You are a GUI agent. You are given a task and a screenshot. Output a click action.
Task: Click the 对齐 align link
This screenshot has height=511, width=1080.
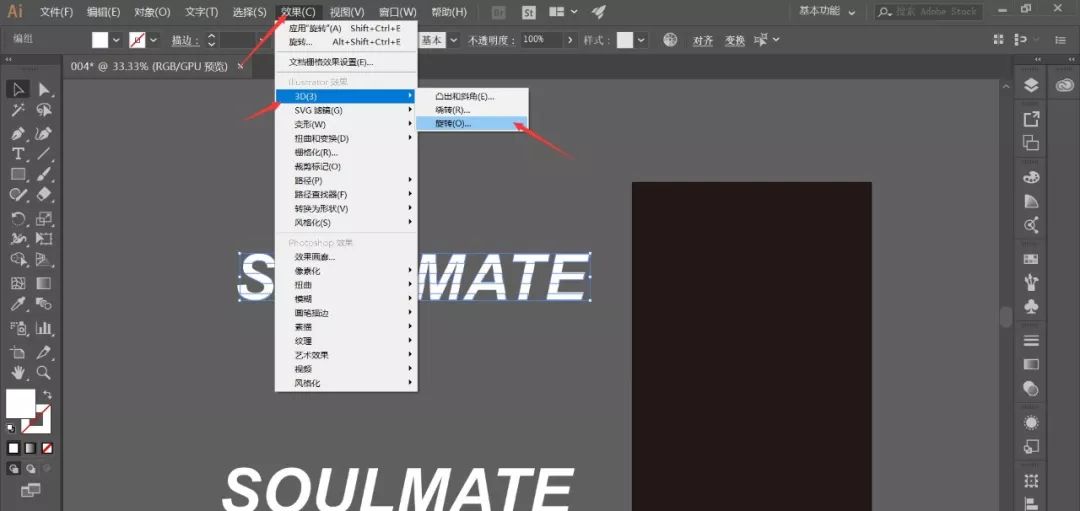click(703, 40)
